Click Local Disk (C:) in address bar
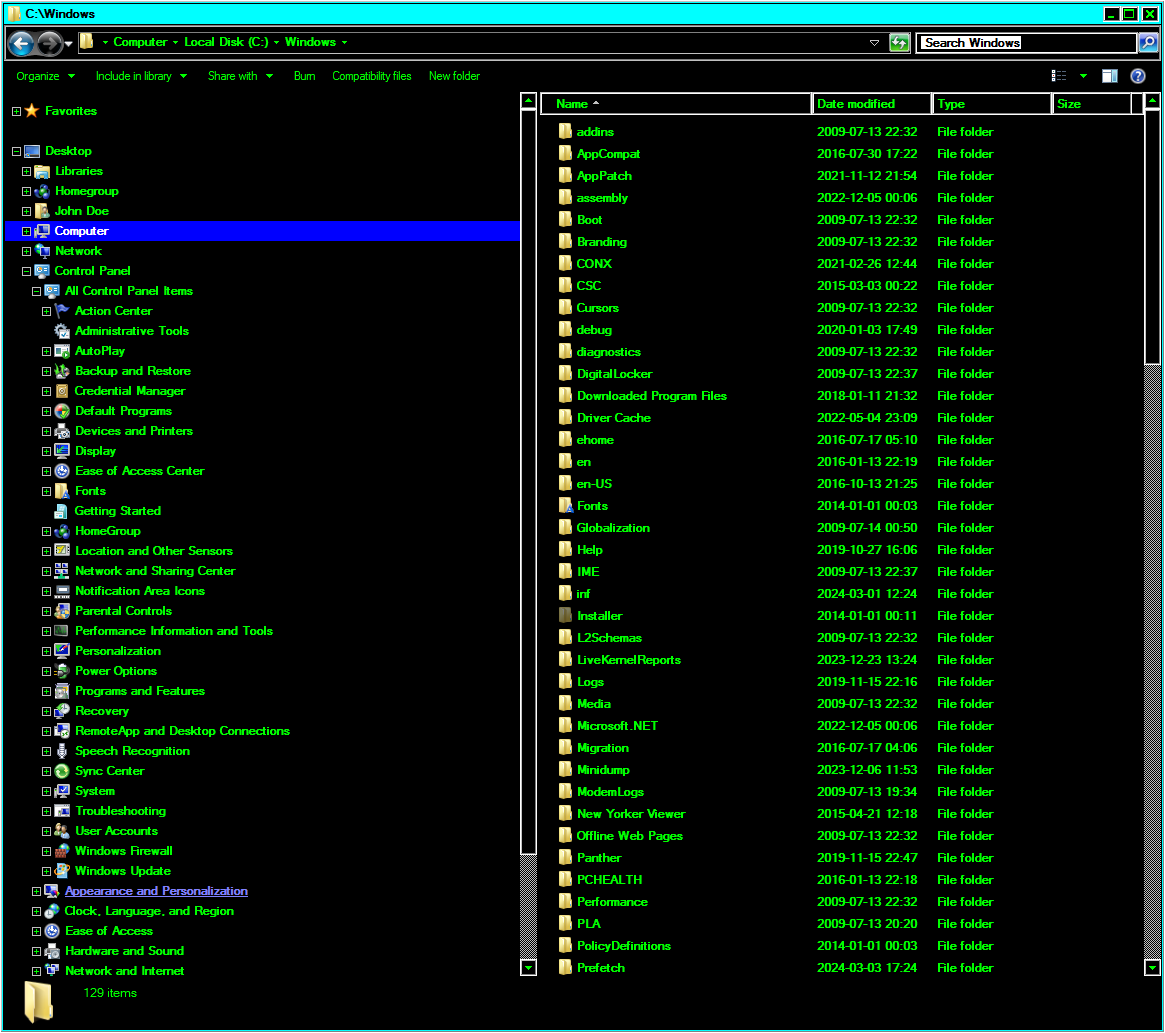1165x1033 pixels. pyautogui.click(x=226, y=42)
